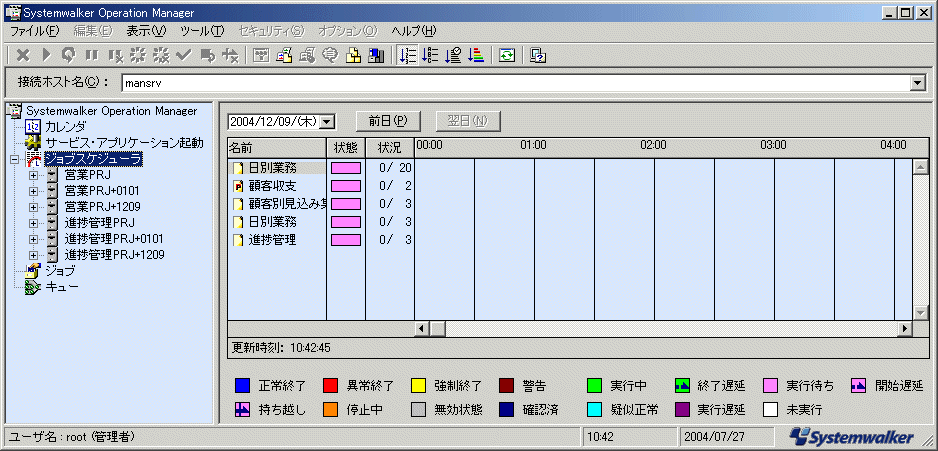Click the horizontal scrollbar right arrow

click(x=905, y=328)
